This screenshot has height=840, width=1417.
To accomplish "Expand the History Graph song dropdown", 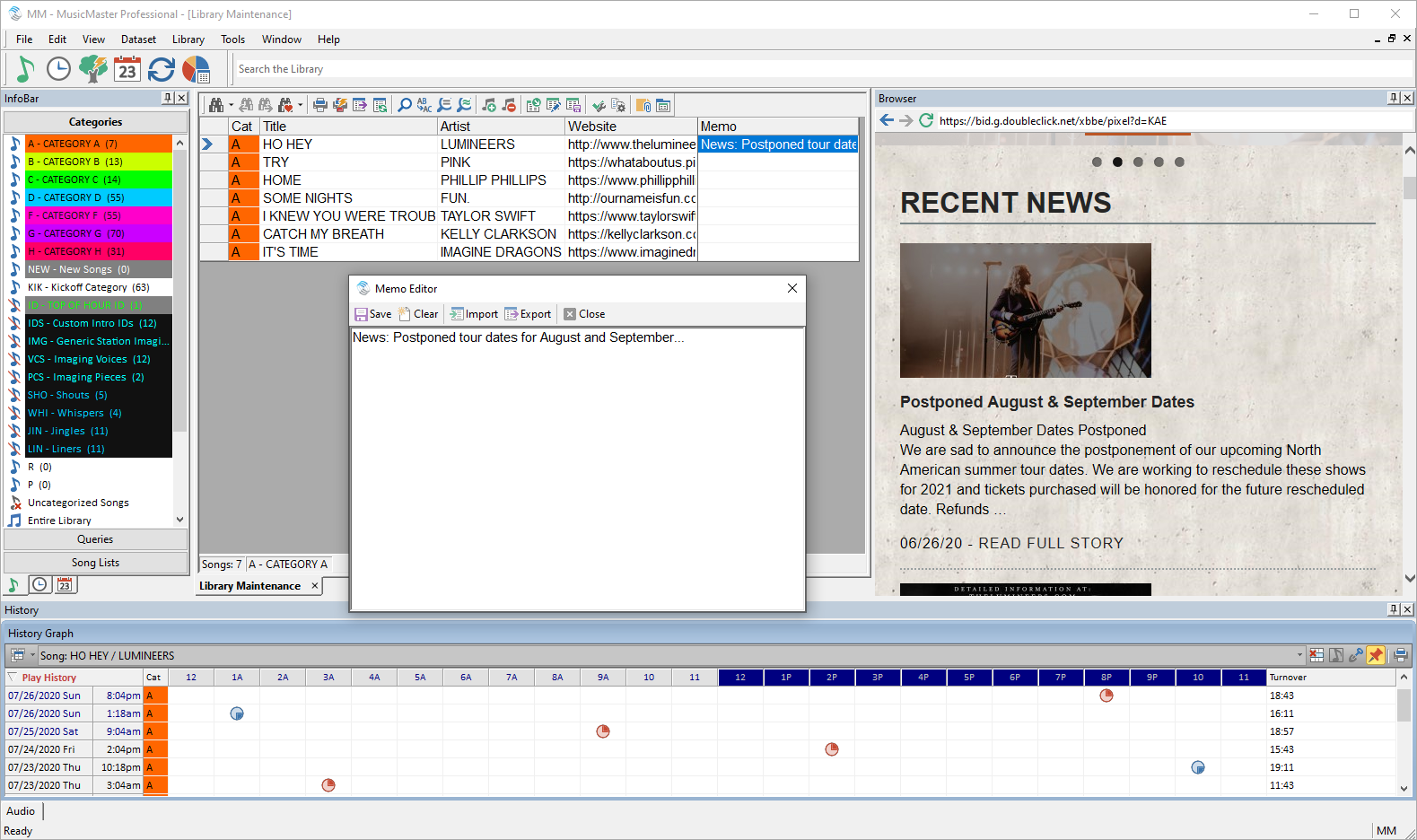I will pyautogui.click(x=1299, y=655).
